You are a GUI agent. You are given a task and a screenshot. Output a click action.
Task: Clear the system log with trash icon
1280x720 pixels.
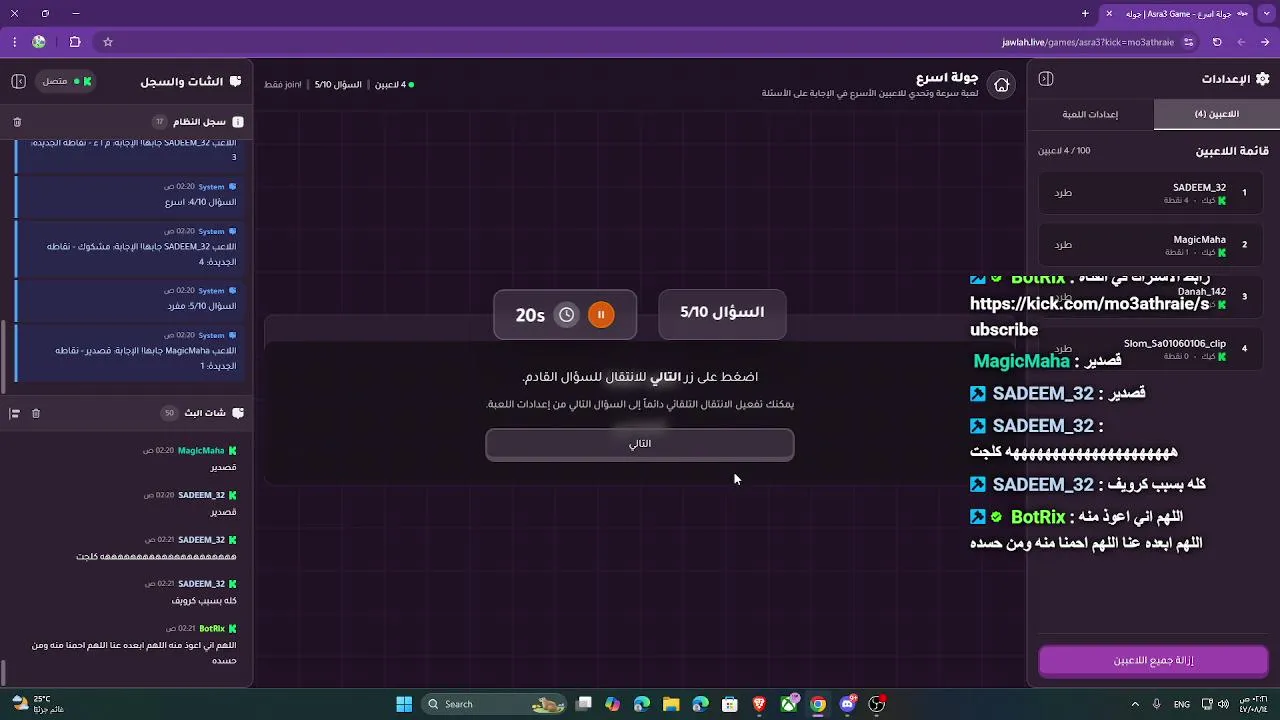point(17,122)
